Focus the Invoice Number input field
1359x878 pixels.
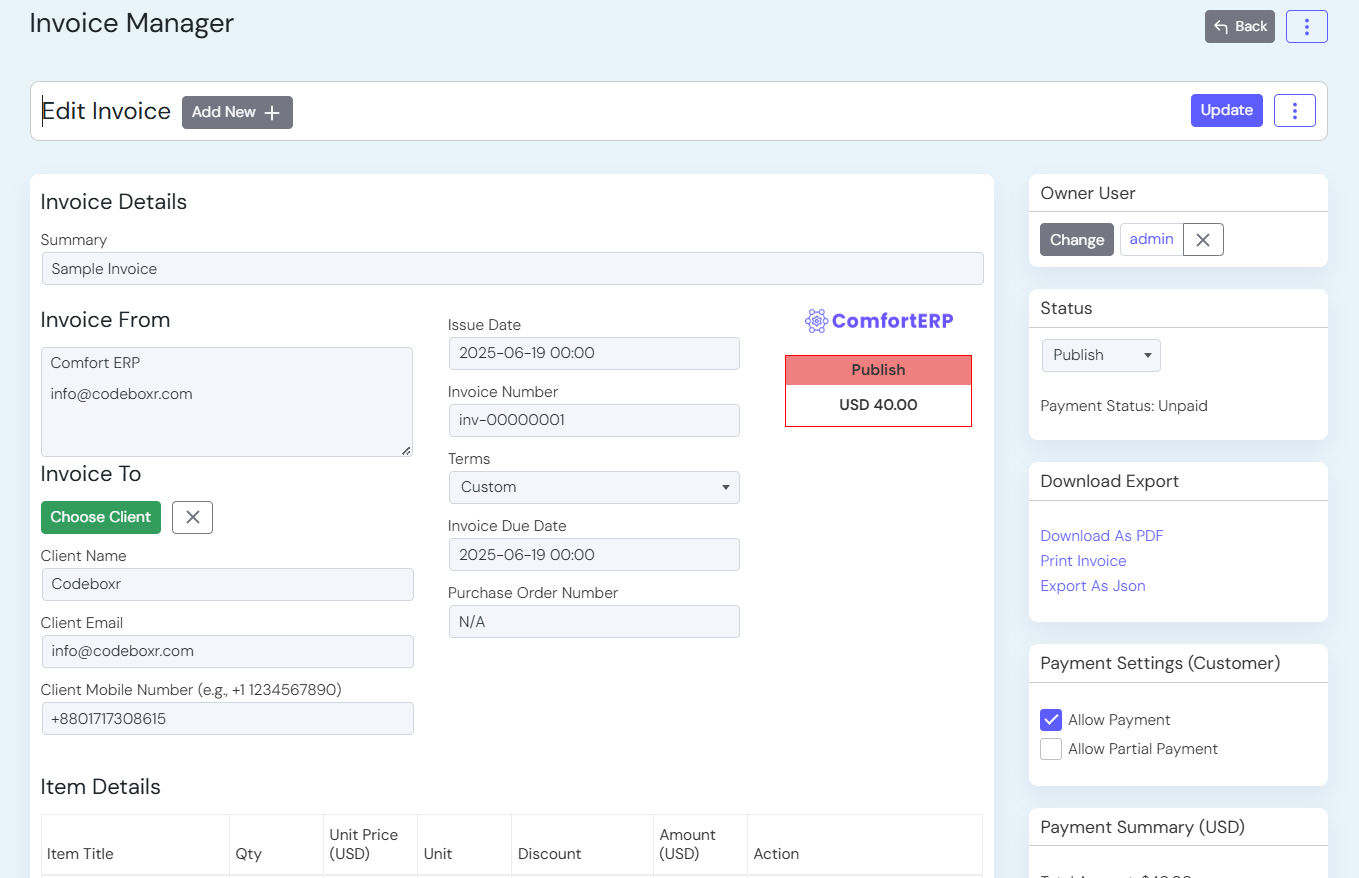click(594, 420)
